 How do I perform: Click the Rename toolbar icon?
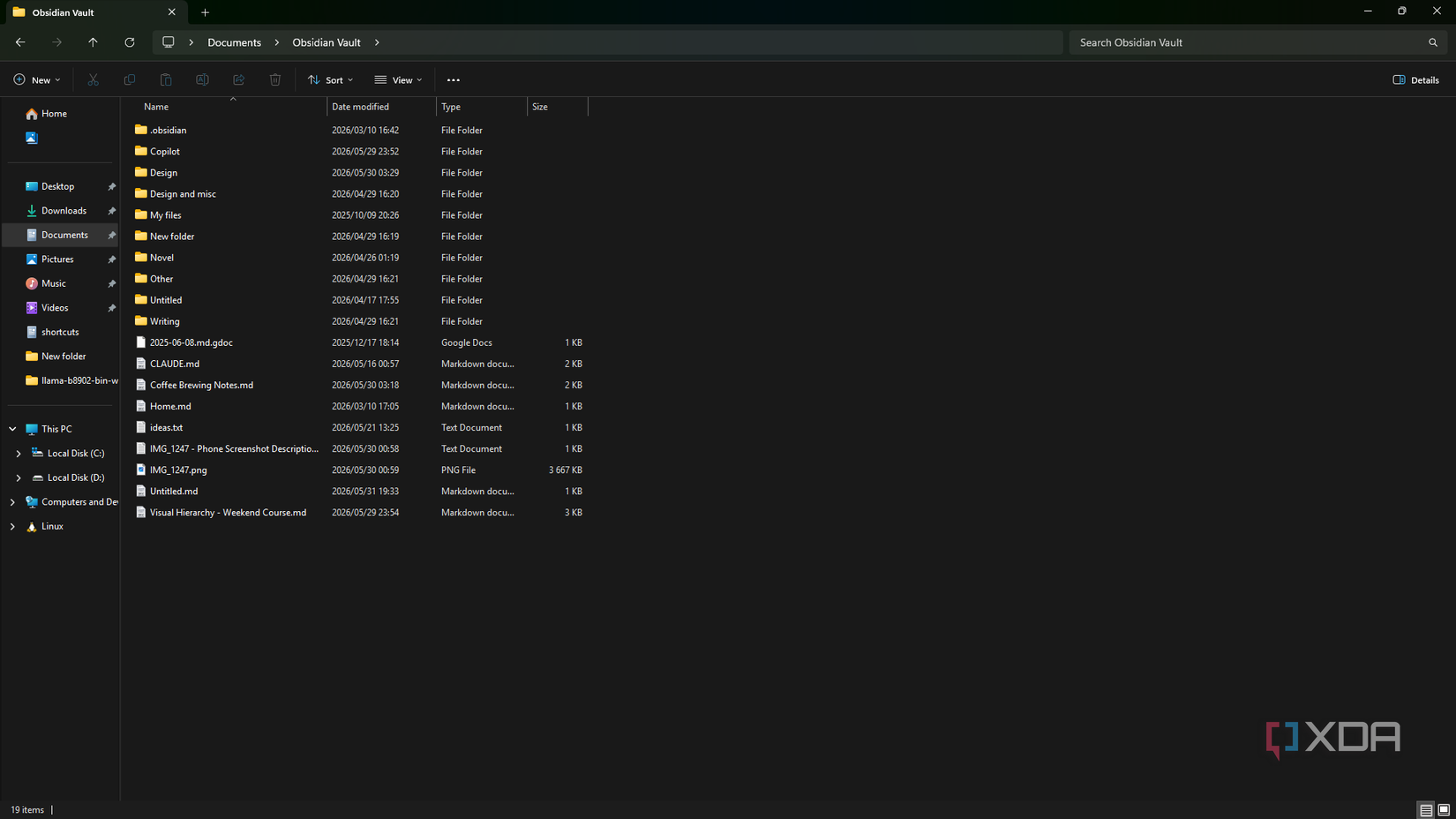tap(202, 79)
